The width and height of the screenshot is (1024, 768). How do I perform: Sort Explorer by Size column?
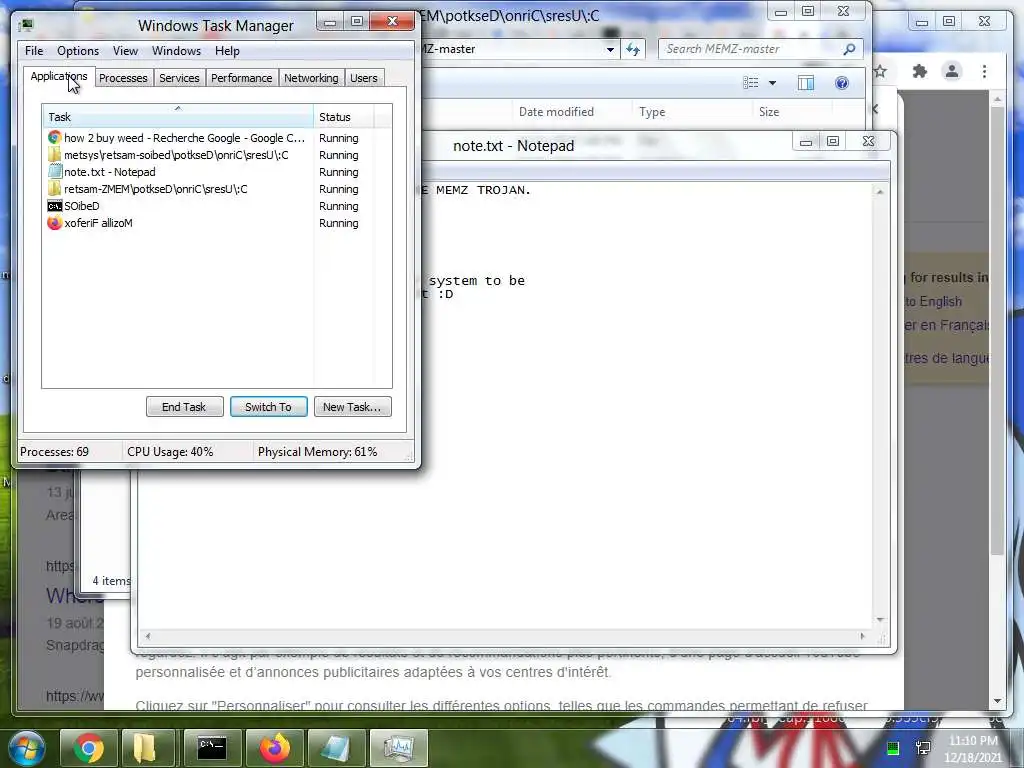pos(769,112)
